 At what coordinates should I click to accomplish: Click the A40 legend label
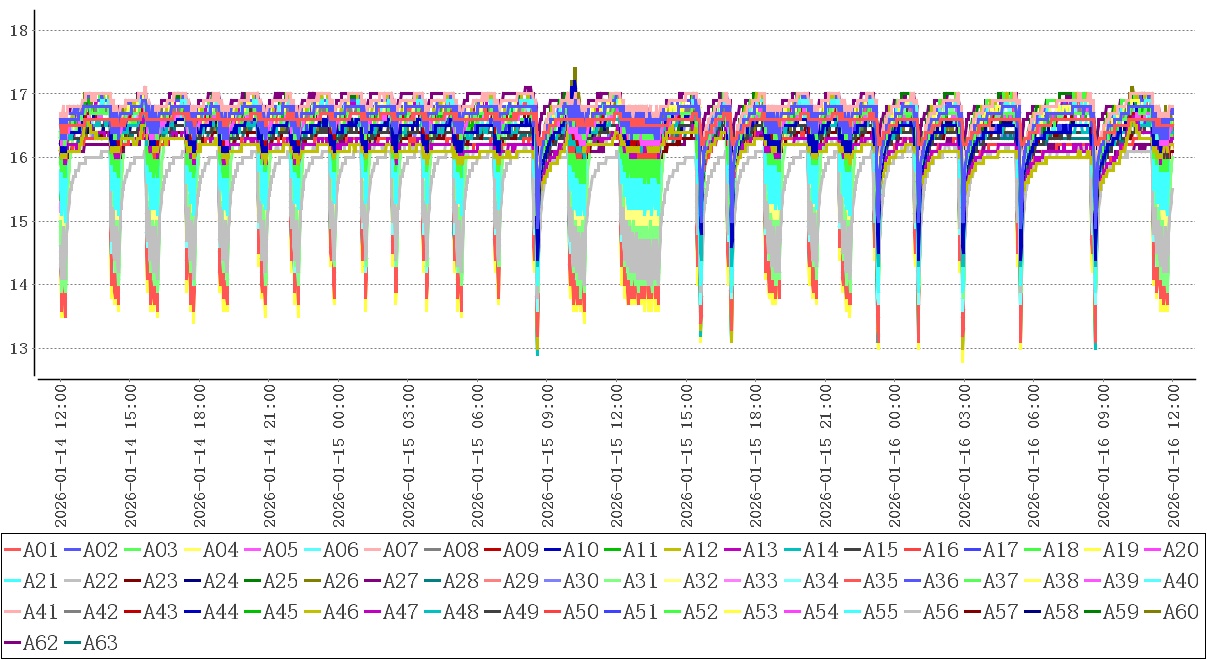click(x=1180, y=580)
